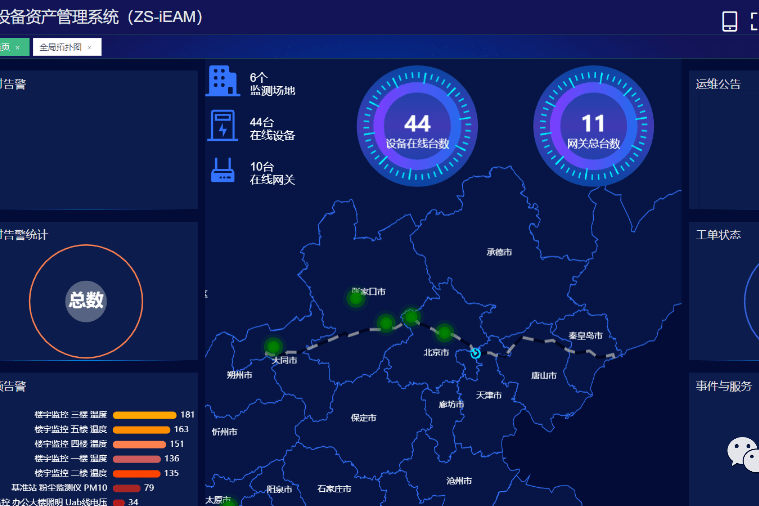Click the router icon for 在线网关
The width and height of the screenshot is (759, 506).
pos(222,171)
